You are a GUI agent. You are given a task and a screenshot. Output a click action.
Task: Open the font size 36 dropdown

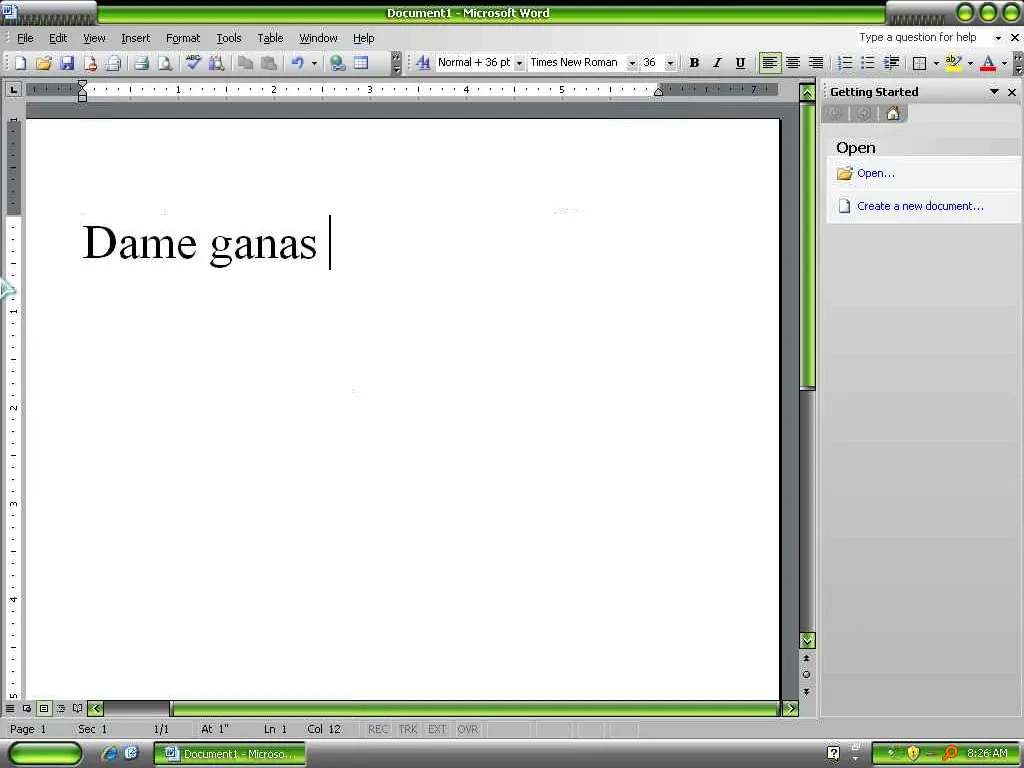670,63
